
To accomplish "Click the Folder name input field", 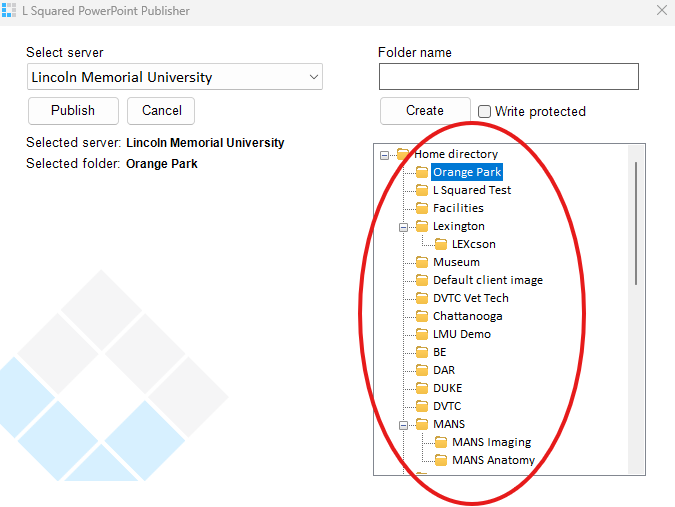I will 509,77.
